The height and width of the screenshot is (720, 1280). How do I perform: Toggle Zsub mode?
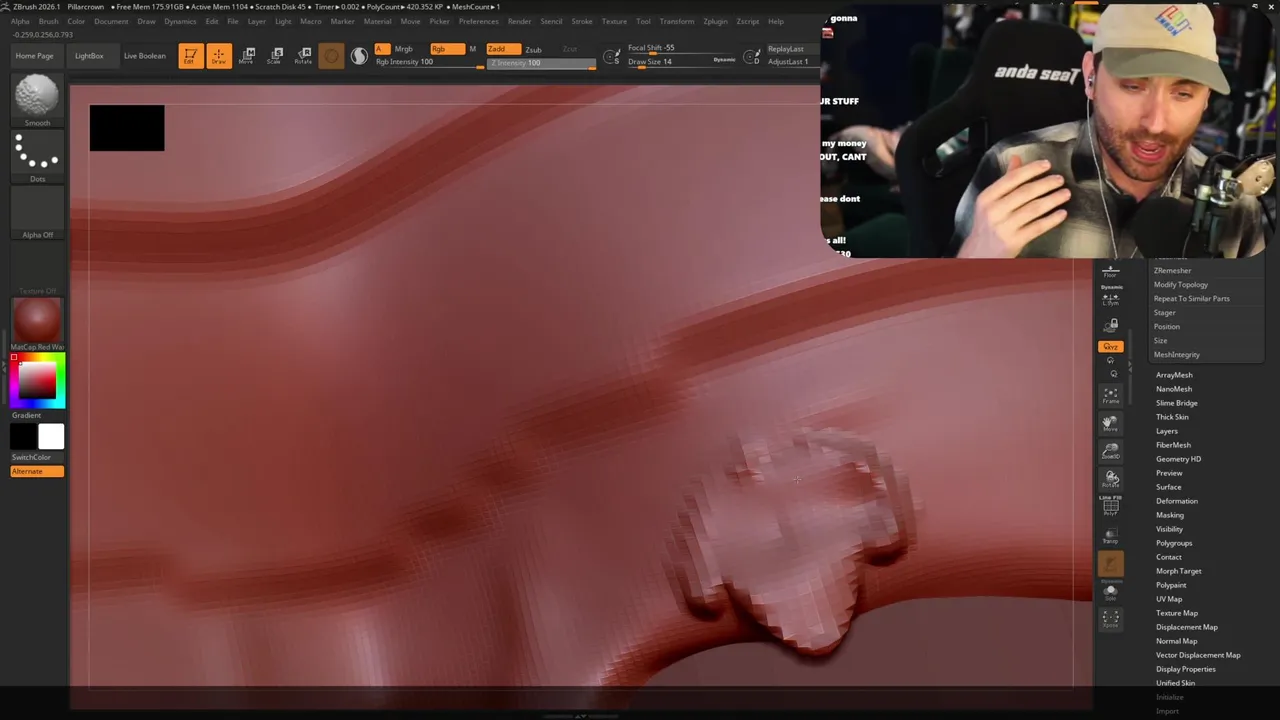534,49
